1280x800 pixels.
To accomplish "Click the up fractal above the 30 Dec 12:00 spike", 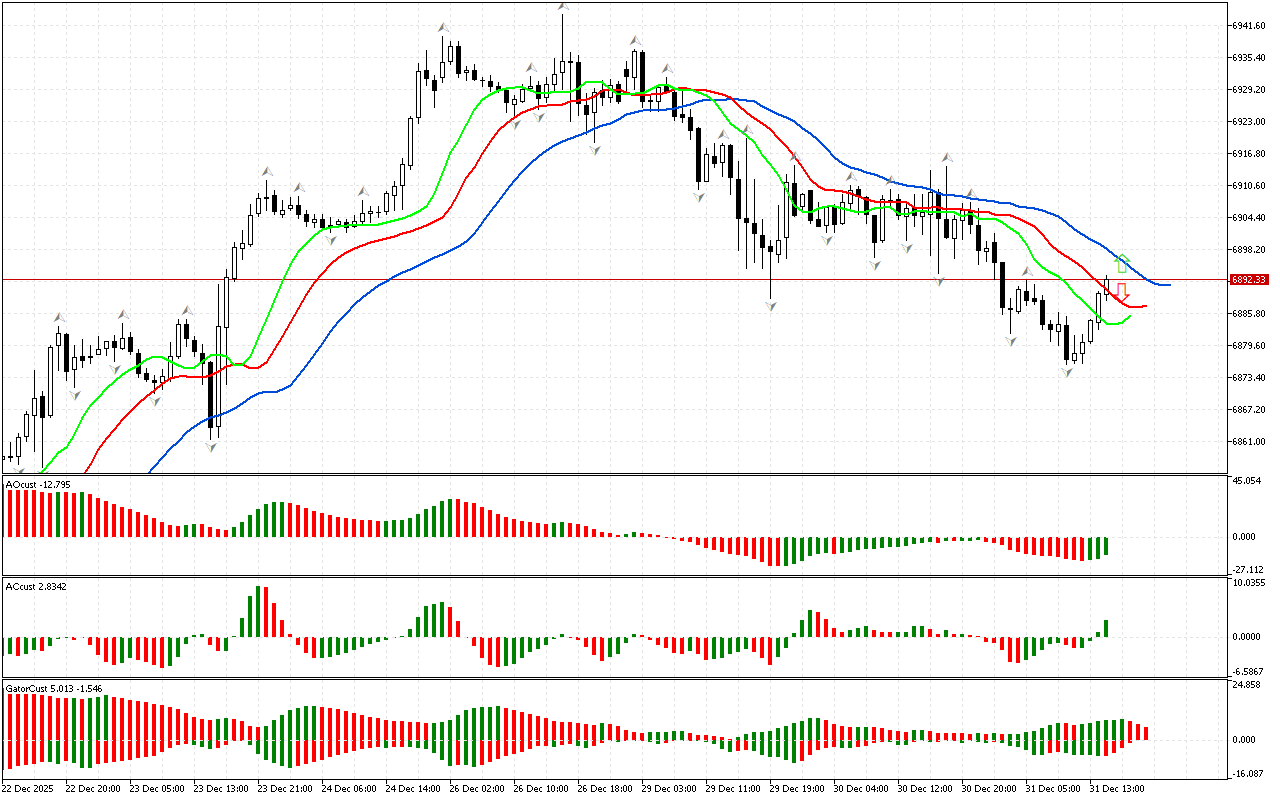I will pyautogui.click(x=946, y=158).
